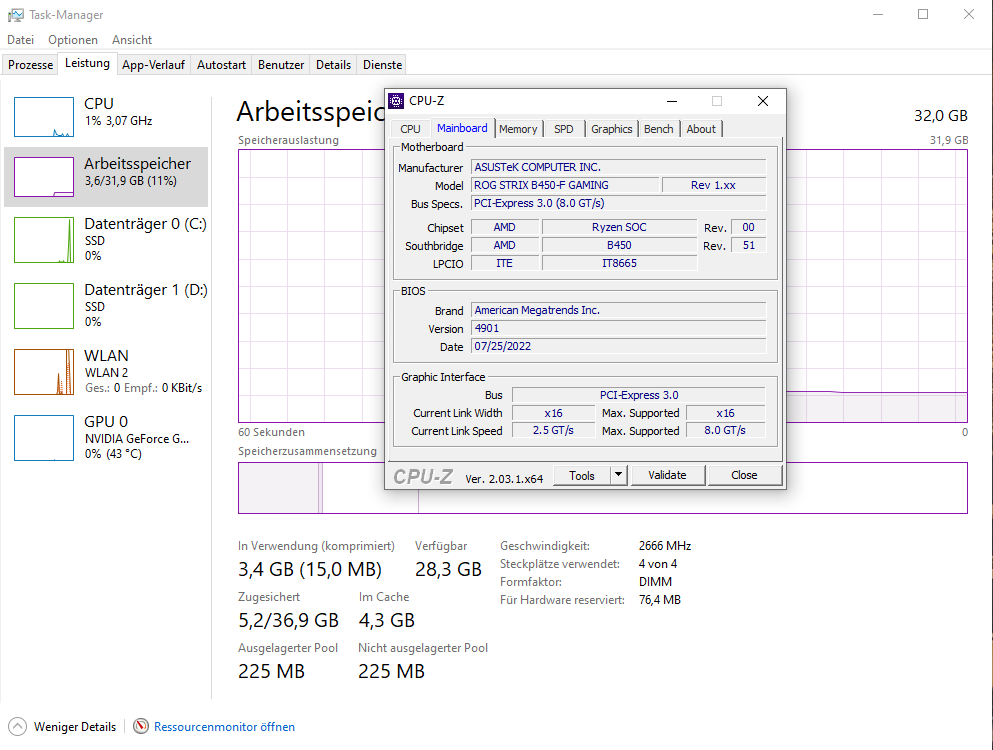Image resolution: width=993 pixels, height=750 pixels.
Task: Select the GPU 0 NVIDIA GeForce entry
Action: 106,437
